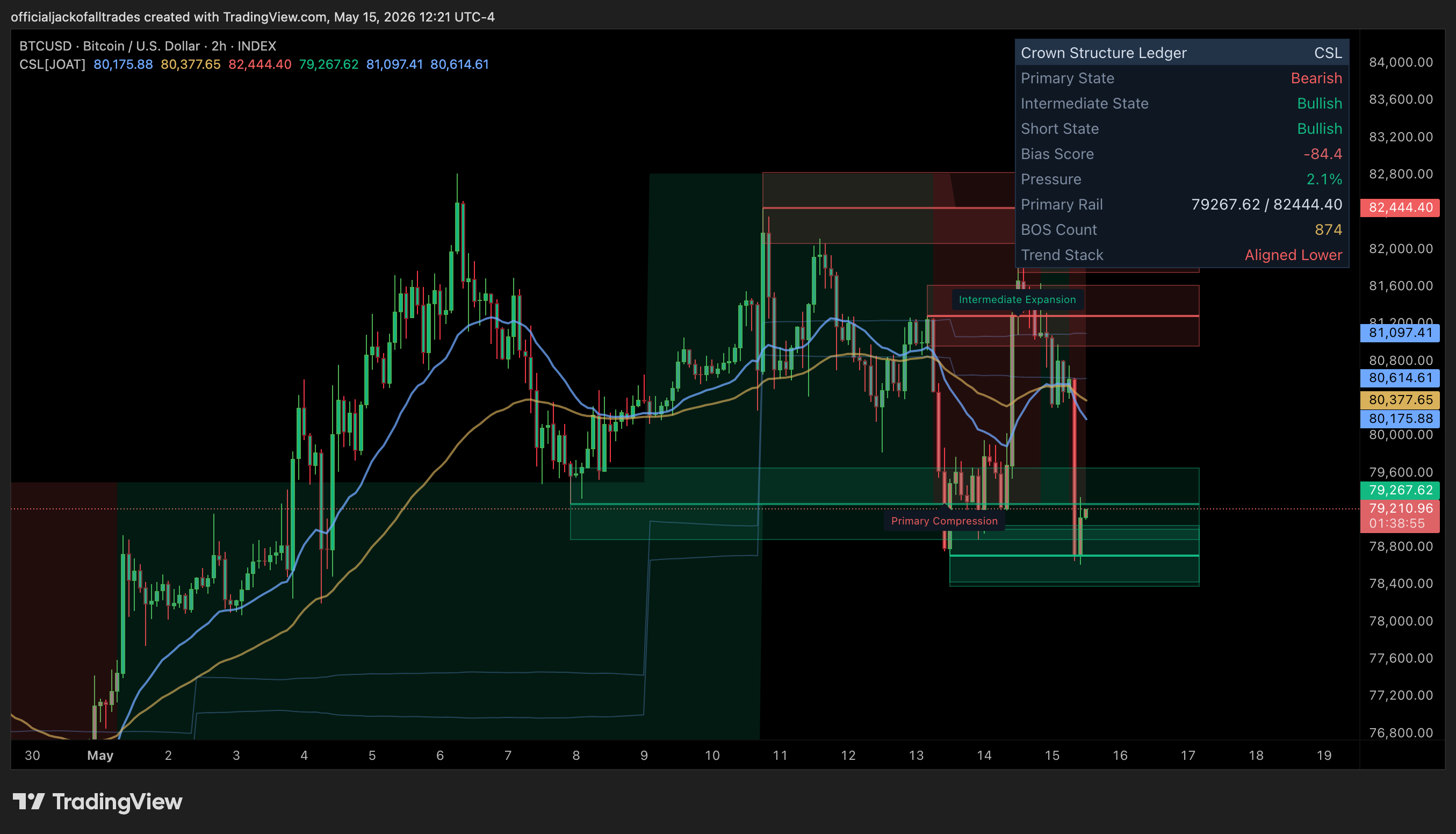The width and height of the screenshot is (1456, 834).
Task: Click the Primary State Bearish value
Action: [1316, 78]
